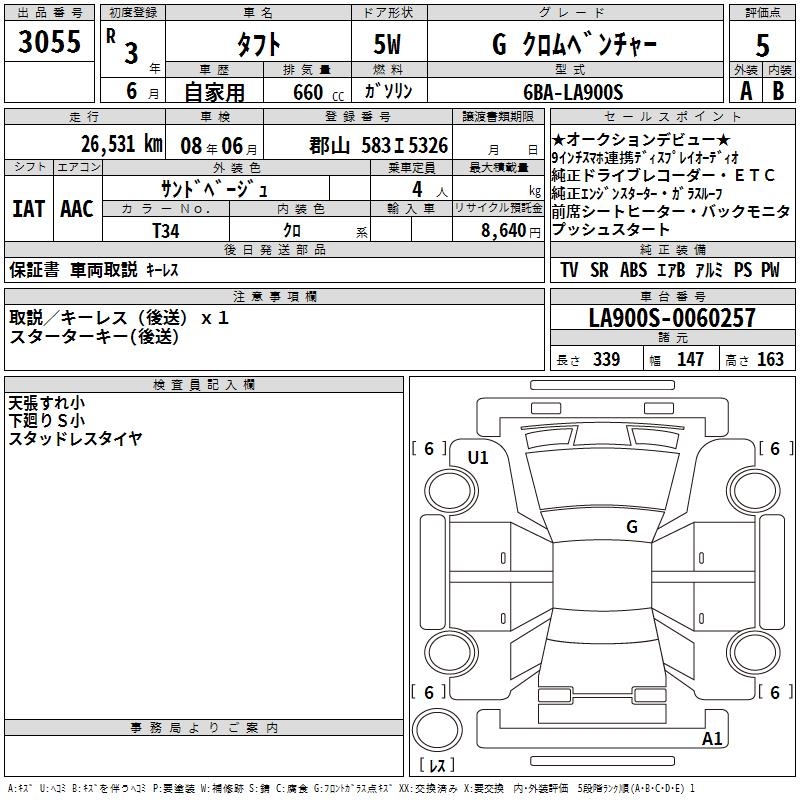Click the exterior grade A cell

746,91
